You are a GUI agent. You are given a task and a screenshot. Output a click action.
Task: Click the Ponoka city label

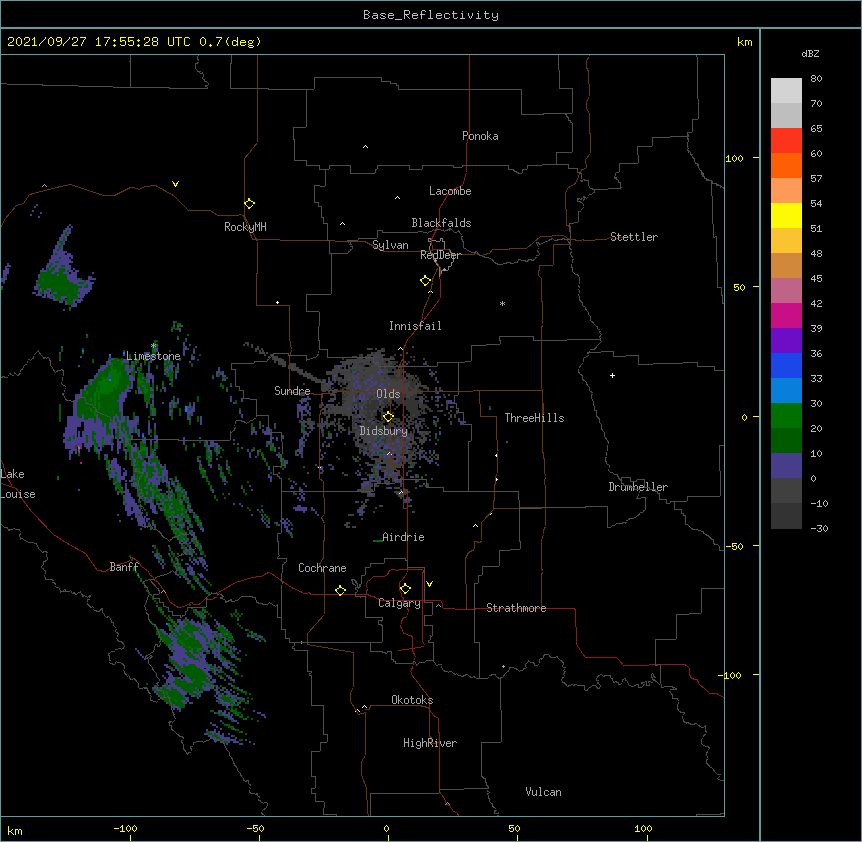click(x=480, y=136)
